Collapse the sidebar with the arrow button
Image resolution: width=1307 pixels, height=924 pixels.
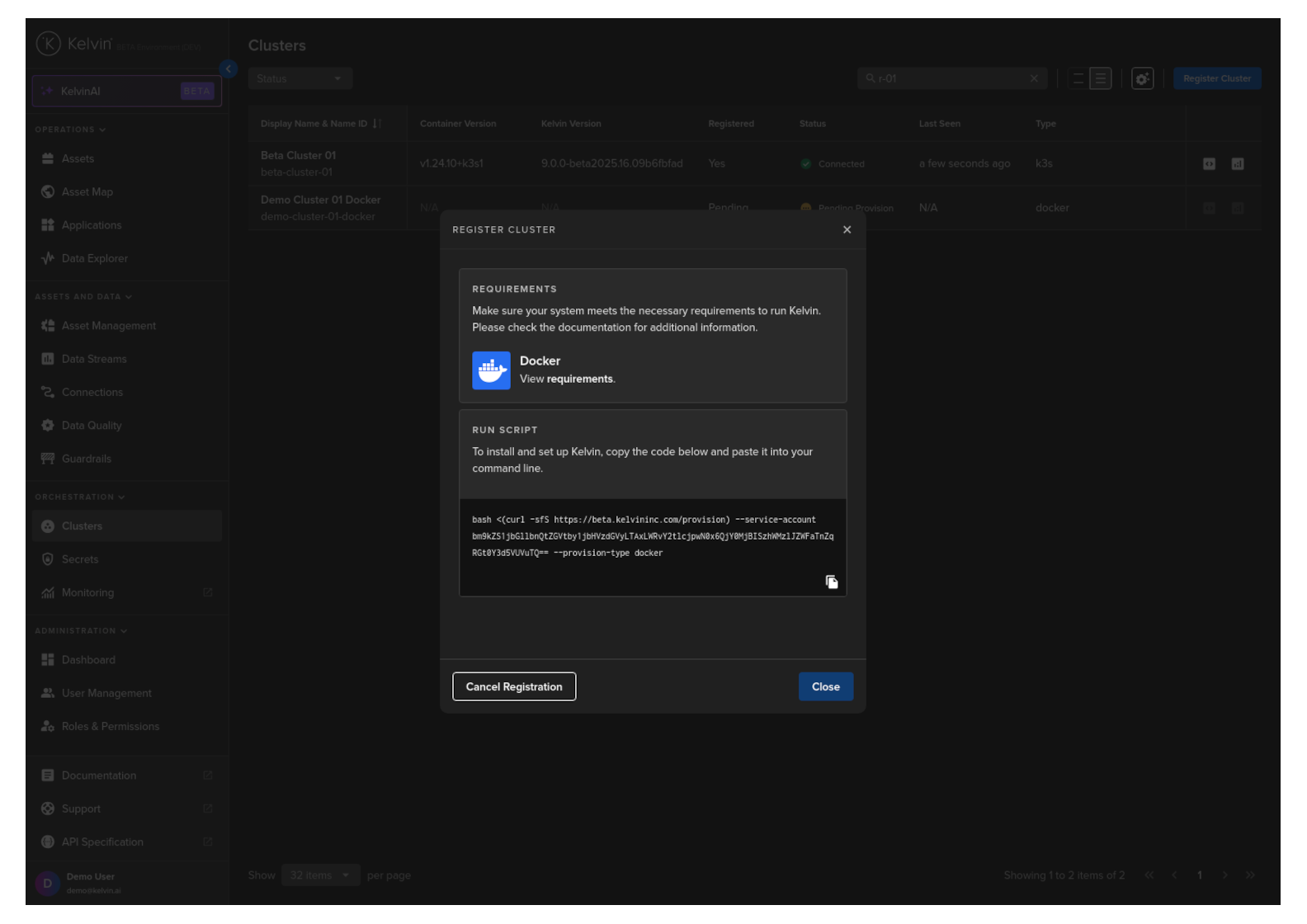point(229,69)
